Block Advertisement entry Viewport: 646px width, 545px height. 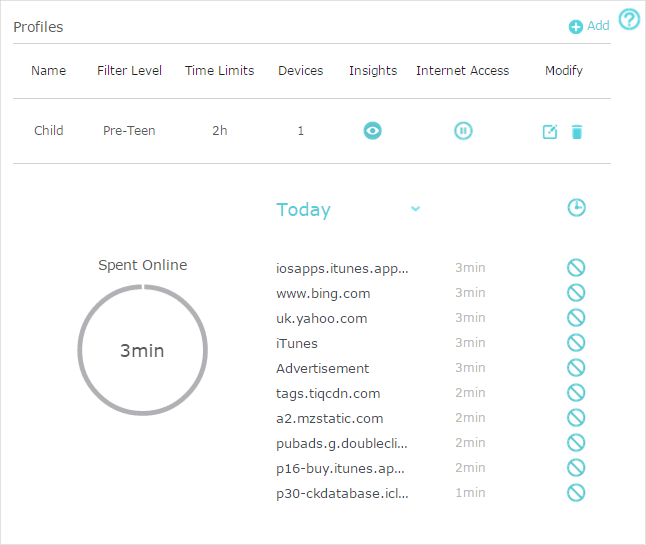(576, 368)
